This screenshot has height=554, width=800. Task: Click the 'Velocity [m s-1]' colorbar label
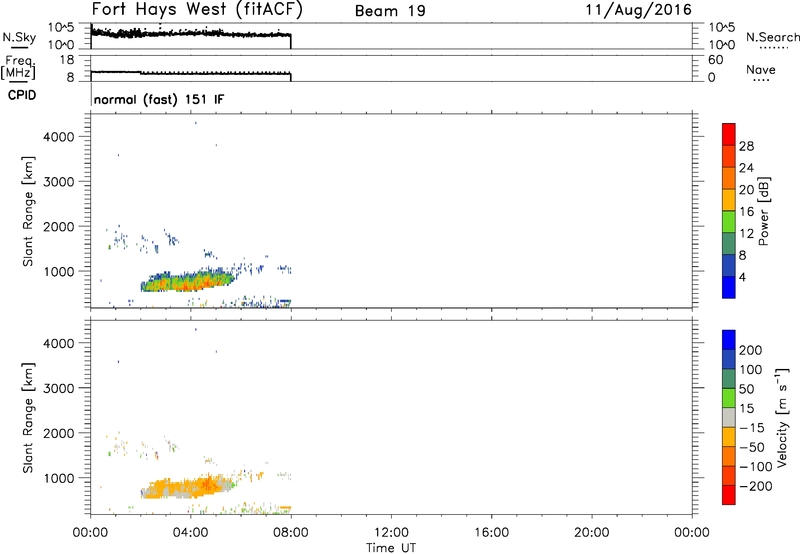pyautogui.click(x=781, y=417)
